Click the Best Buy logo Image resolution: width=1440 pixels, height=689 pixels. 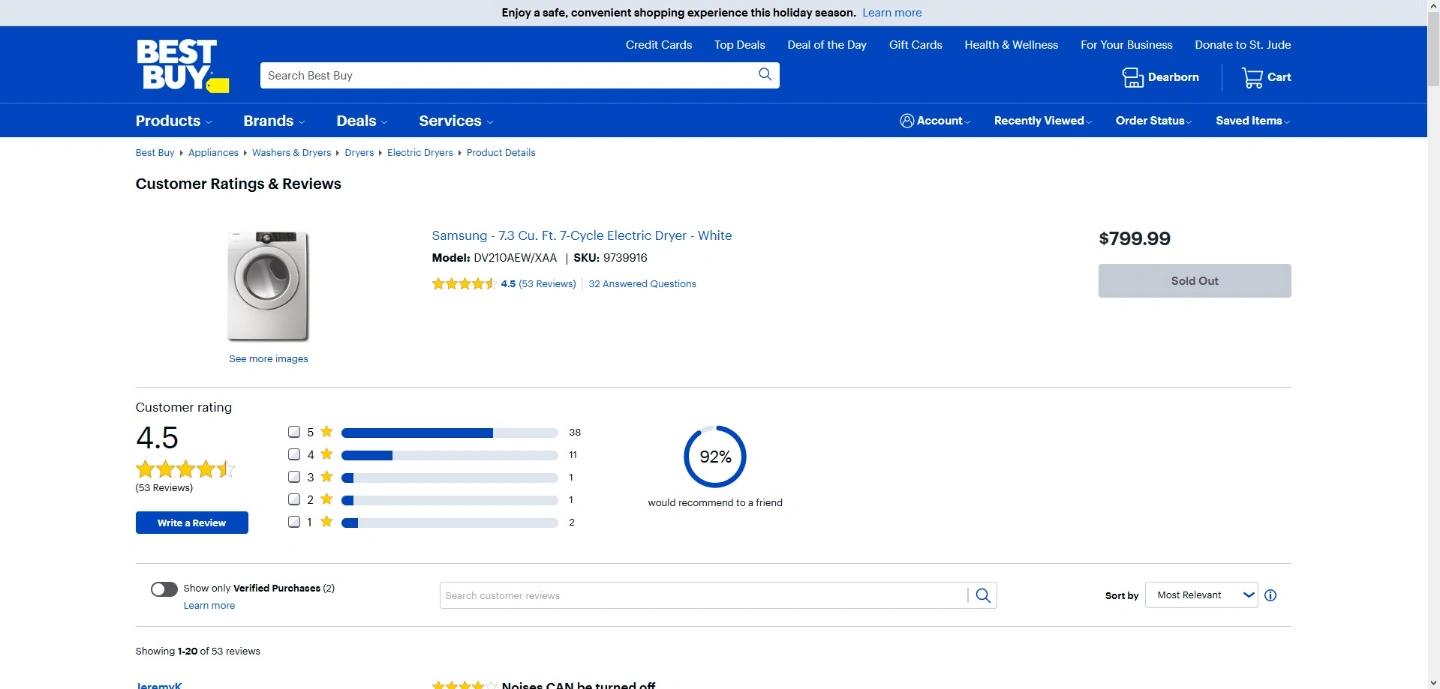click(182, 66)
